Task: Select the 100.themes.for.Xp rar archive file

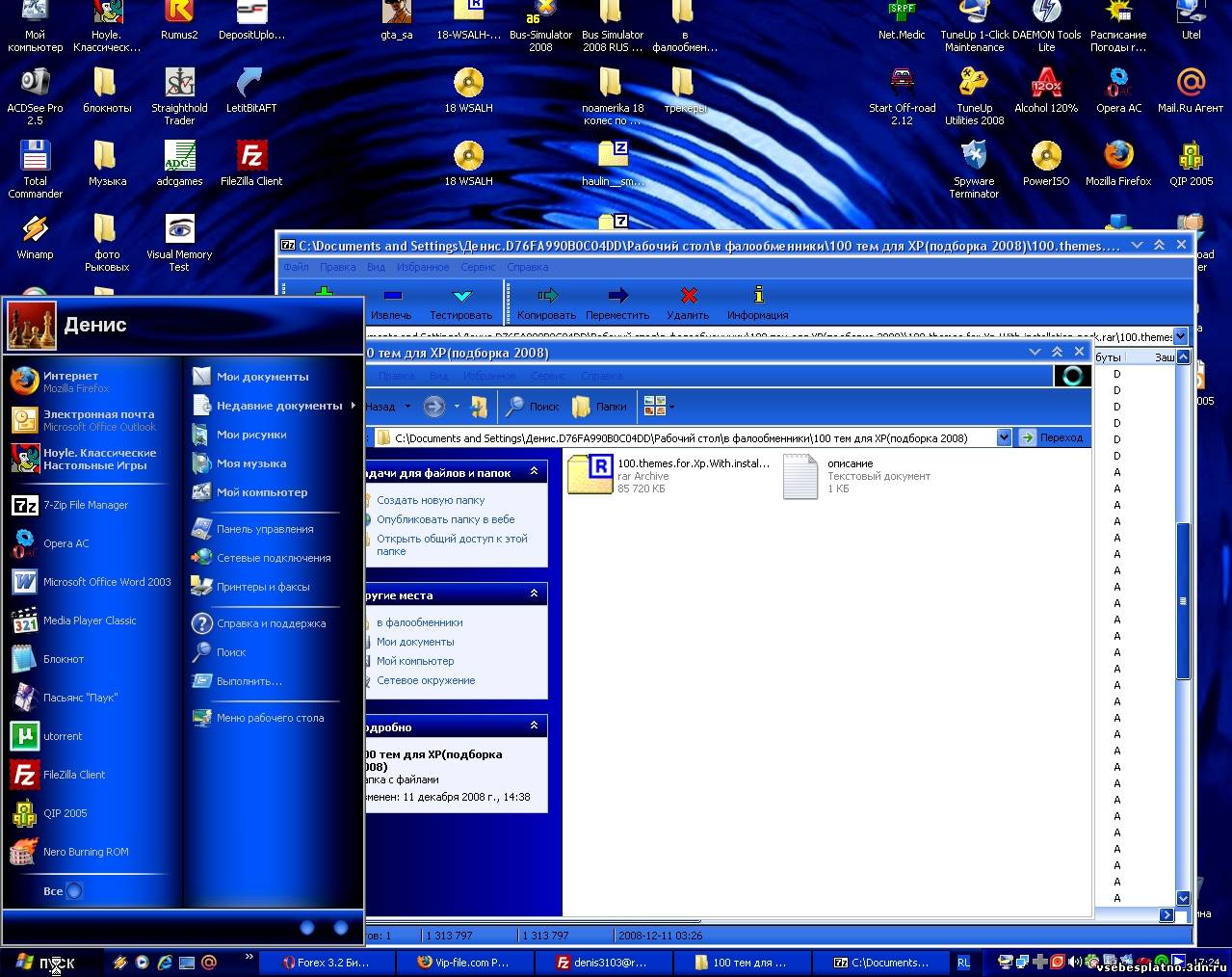Action: pos(669,475)
